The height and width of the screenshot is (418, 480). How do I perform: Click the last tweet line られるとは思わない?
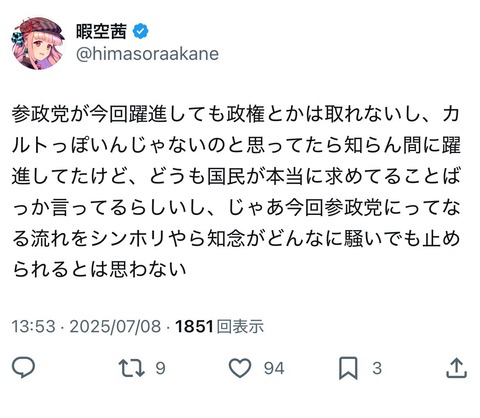tap(99, 269)
